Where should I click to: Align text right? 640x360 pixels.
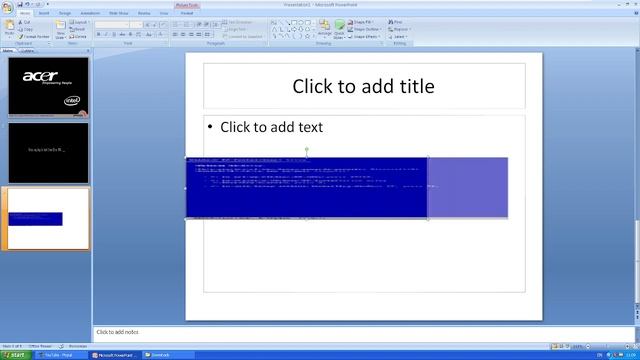[191, 35]
